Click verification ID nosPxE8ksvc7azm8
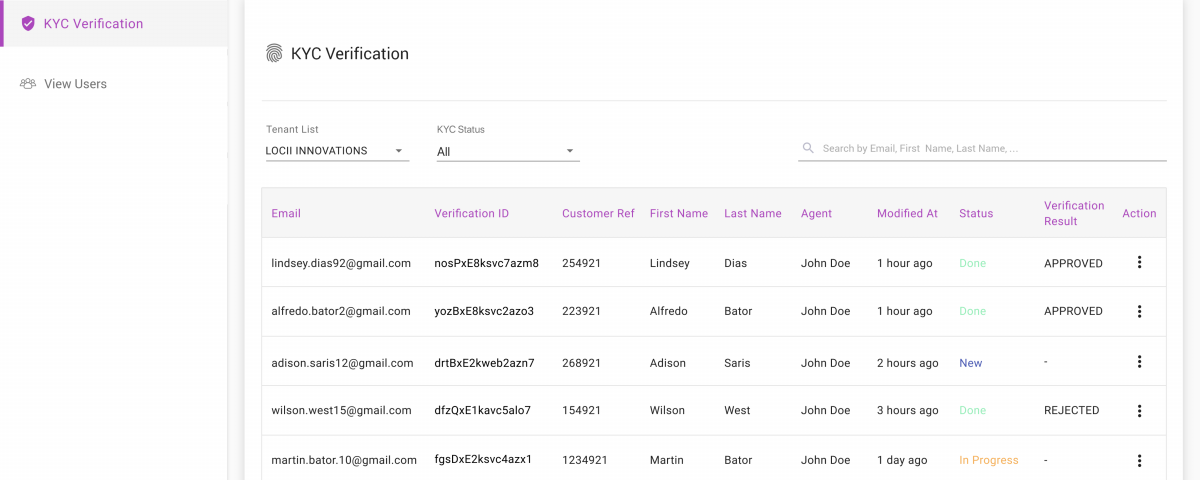The width and height of the screenshot is (1200, 480). click(486, 263)
